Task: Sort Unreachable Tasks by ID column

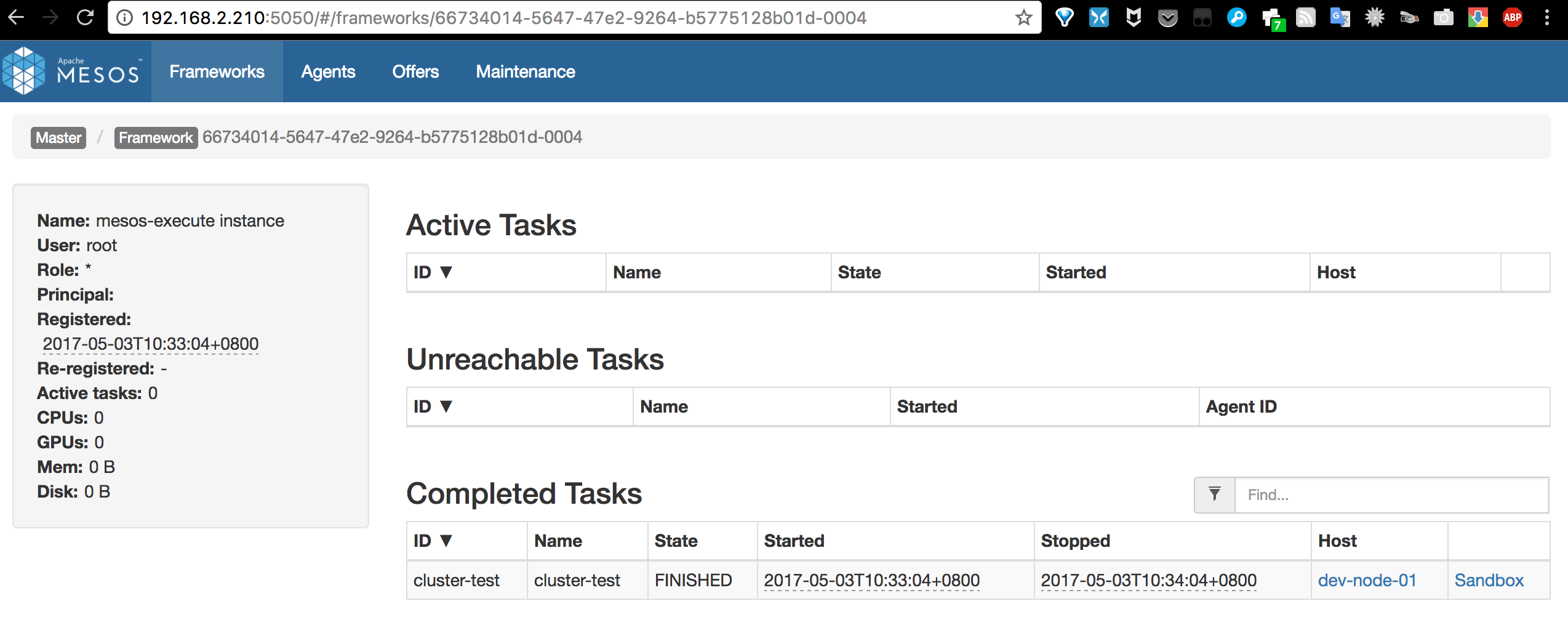Action: 433,406
